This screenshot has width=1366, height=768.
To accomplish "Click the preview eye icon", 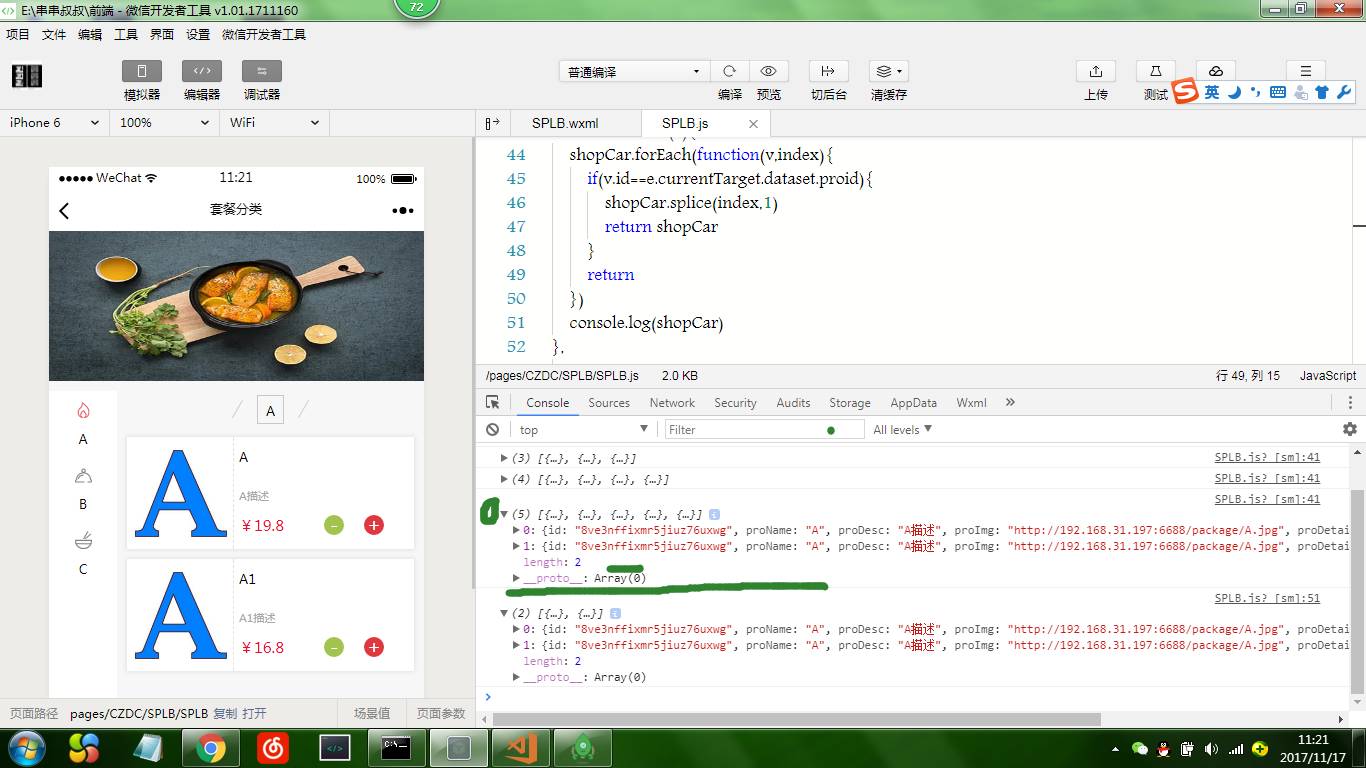I will click(x=768, y=71).
